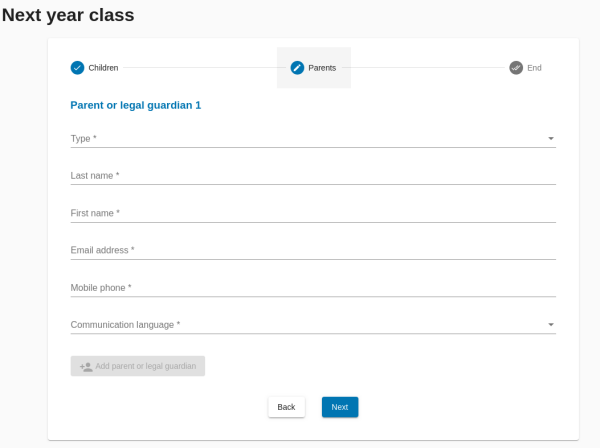Expand the Communication language dropdown arrow

(551, 325)
